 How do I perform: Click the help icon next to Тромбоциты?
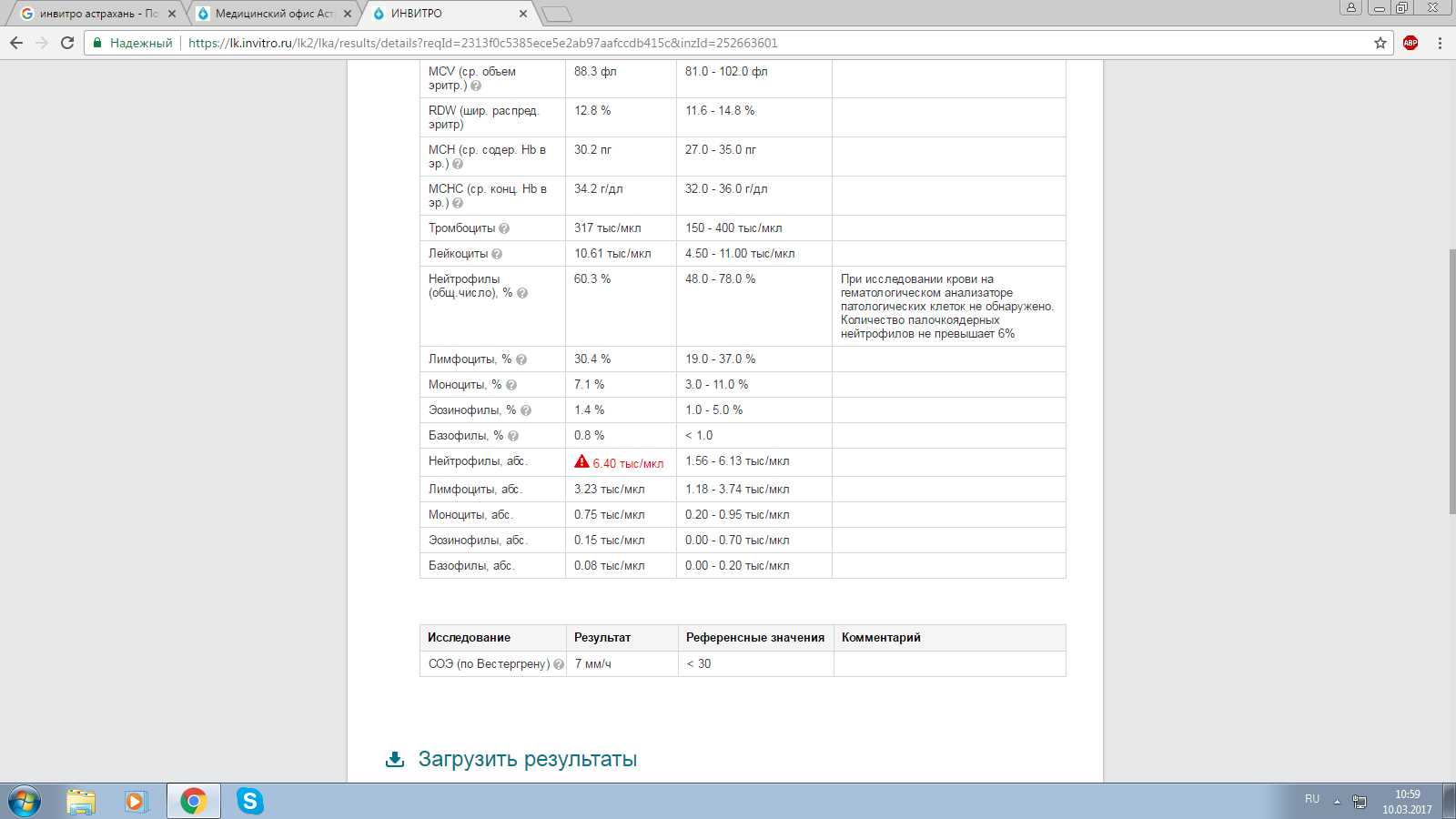[504, 228]
